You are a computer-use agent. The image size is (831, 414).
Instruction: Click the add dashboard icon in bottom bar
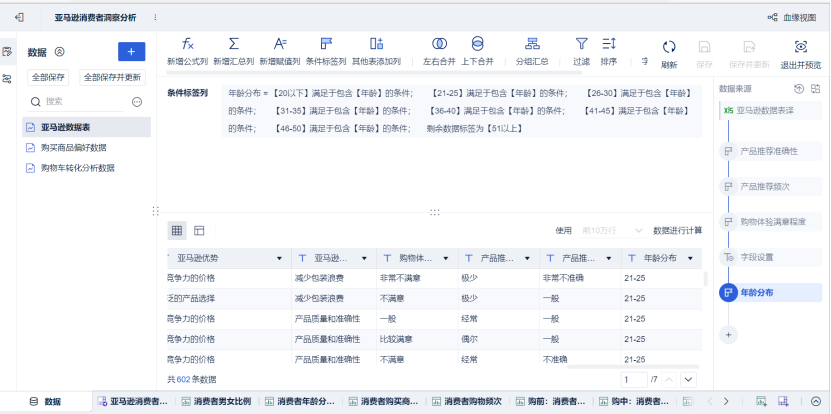point(783,401)
